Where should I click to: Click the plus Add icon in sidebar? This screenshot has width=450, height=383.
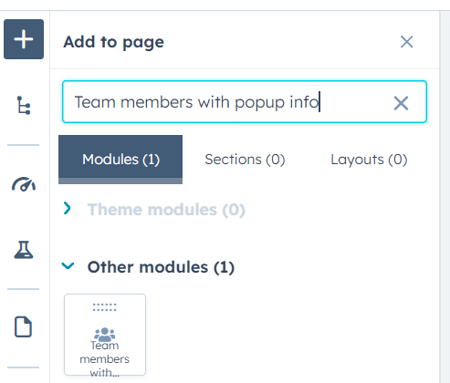[x=24, y=39]
